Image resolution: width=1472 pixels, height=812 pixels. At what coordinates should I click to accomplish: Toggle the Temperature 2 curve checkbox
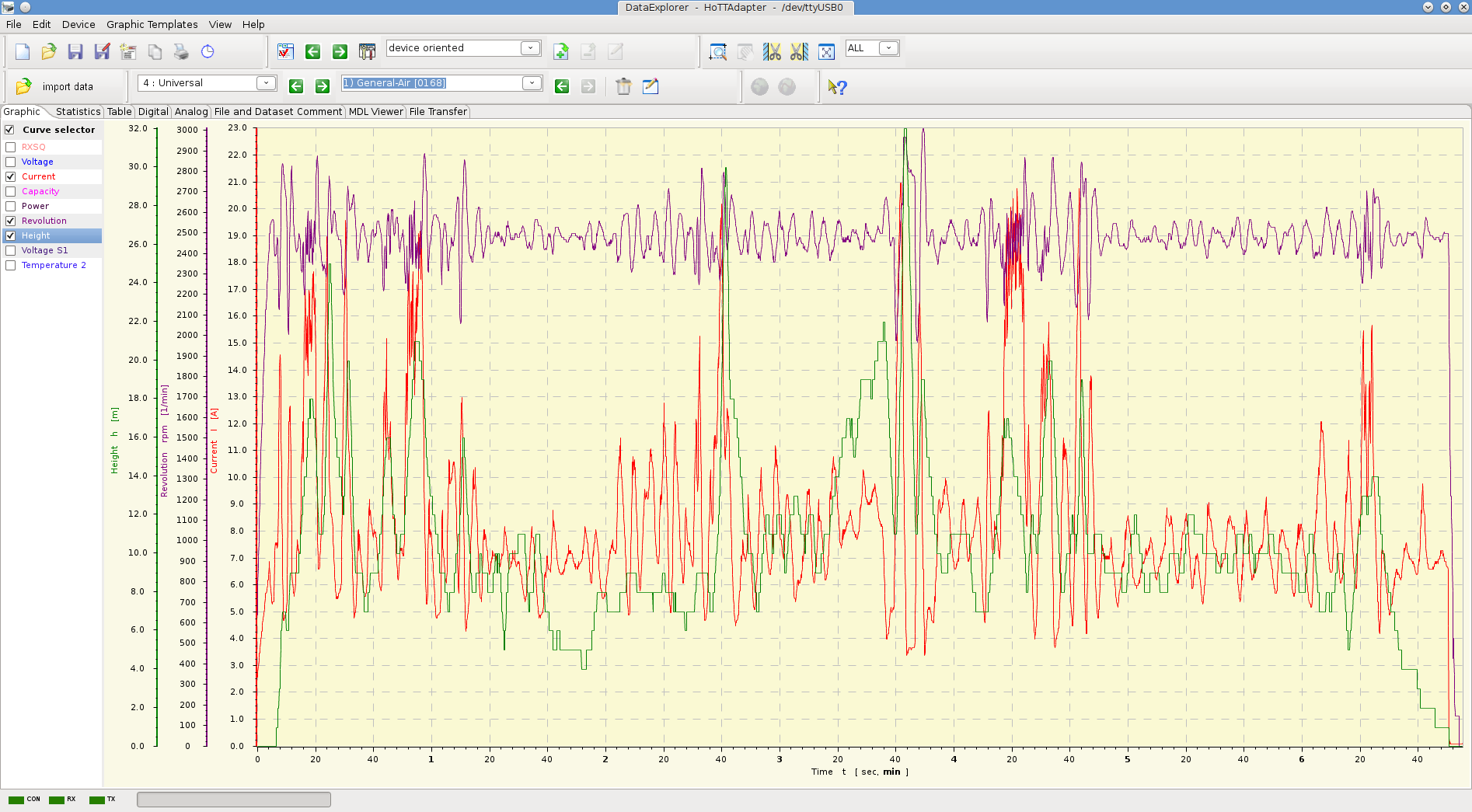pyautogui.click(x=11, y=265)
